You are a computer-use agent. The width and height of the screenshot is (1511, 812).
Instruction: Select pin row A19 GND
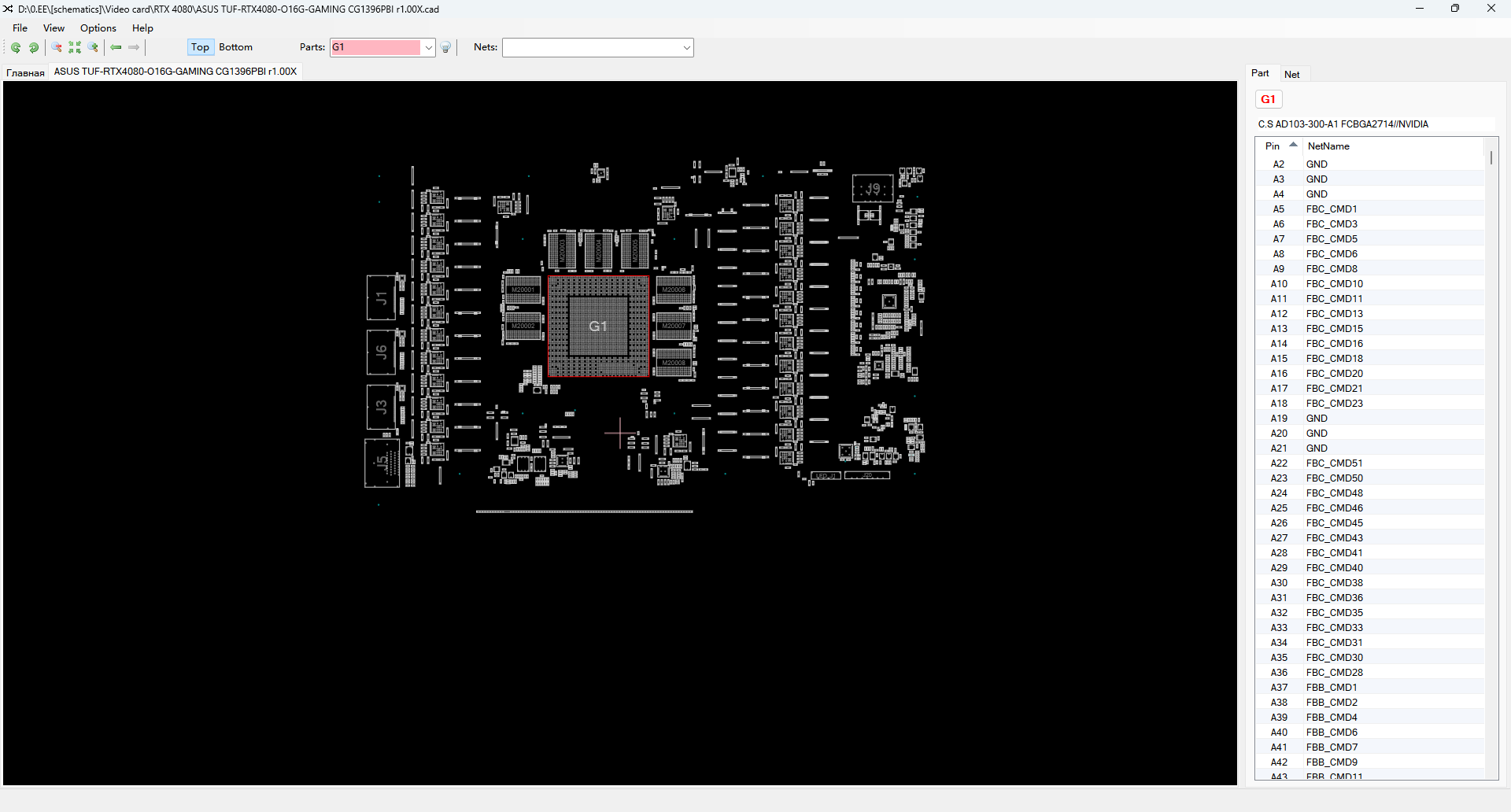1370,419
